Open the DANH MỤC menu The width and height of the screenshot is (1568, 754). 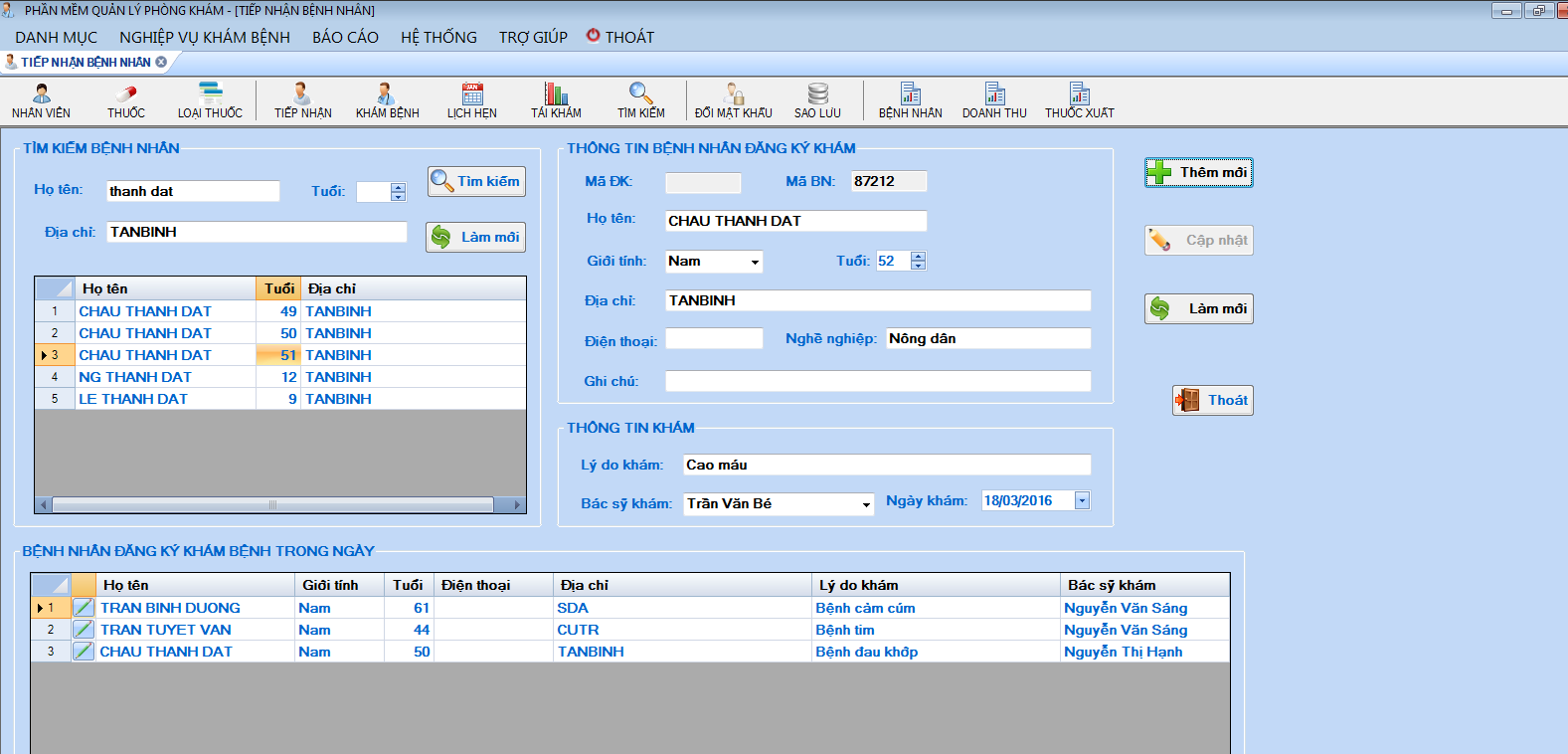57,37
